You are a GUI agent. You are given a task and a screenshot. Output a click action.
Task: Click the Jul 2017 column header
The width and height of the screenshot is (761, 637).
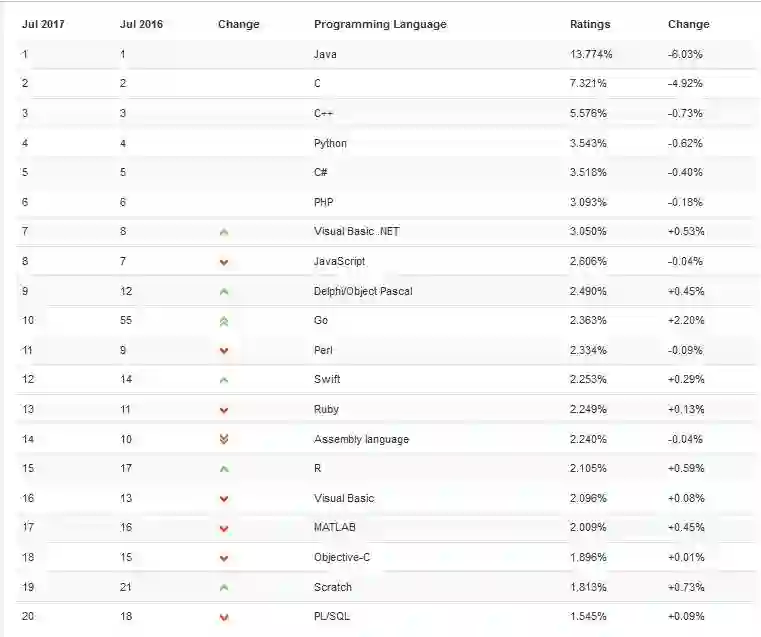point(43,24)
